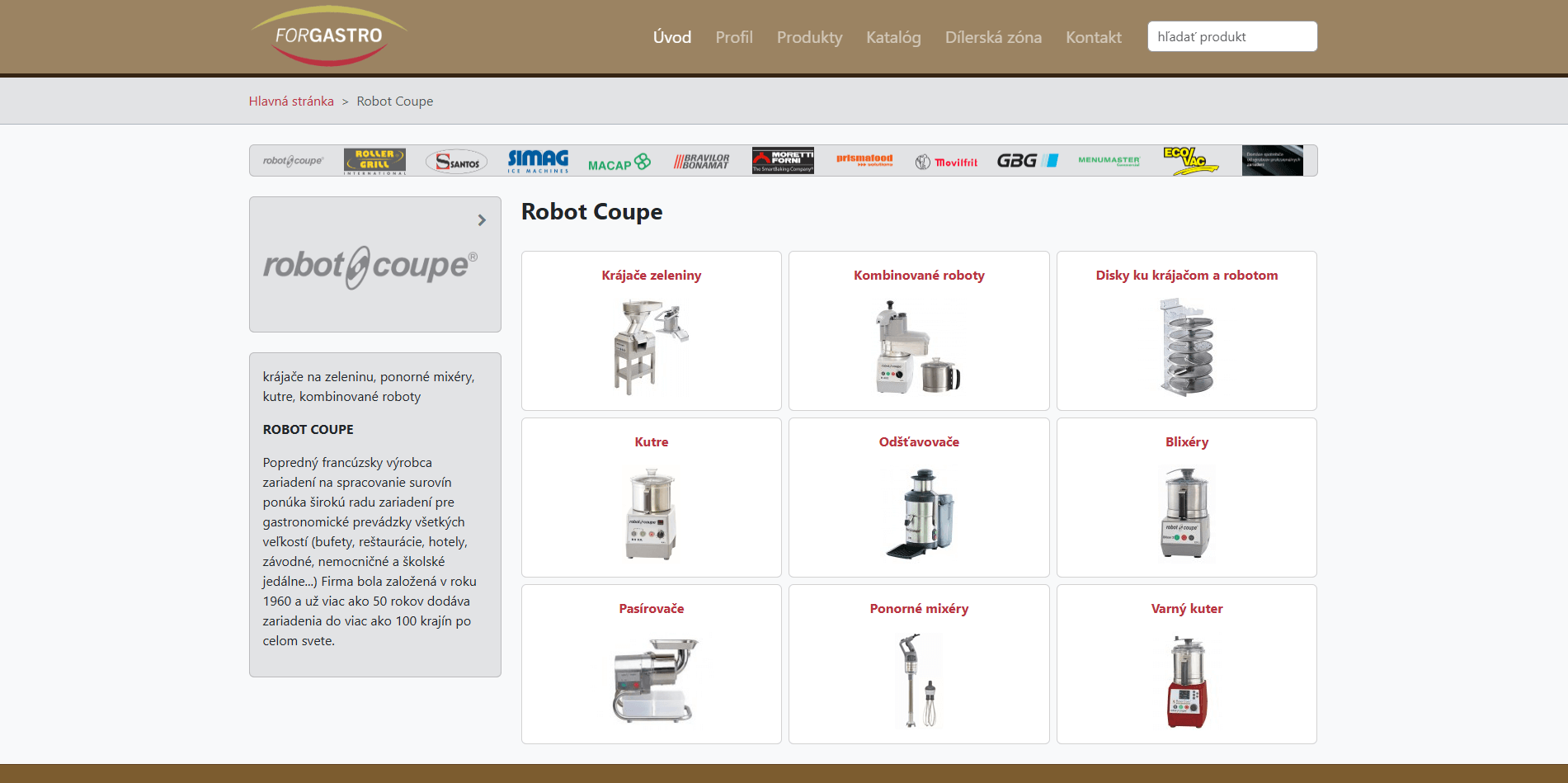This screenshot has width=1568, height=783.
Task: Open the dark banner at end of brand strip
Action: (x=1273, y=161)
